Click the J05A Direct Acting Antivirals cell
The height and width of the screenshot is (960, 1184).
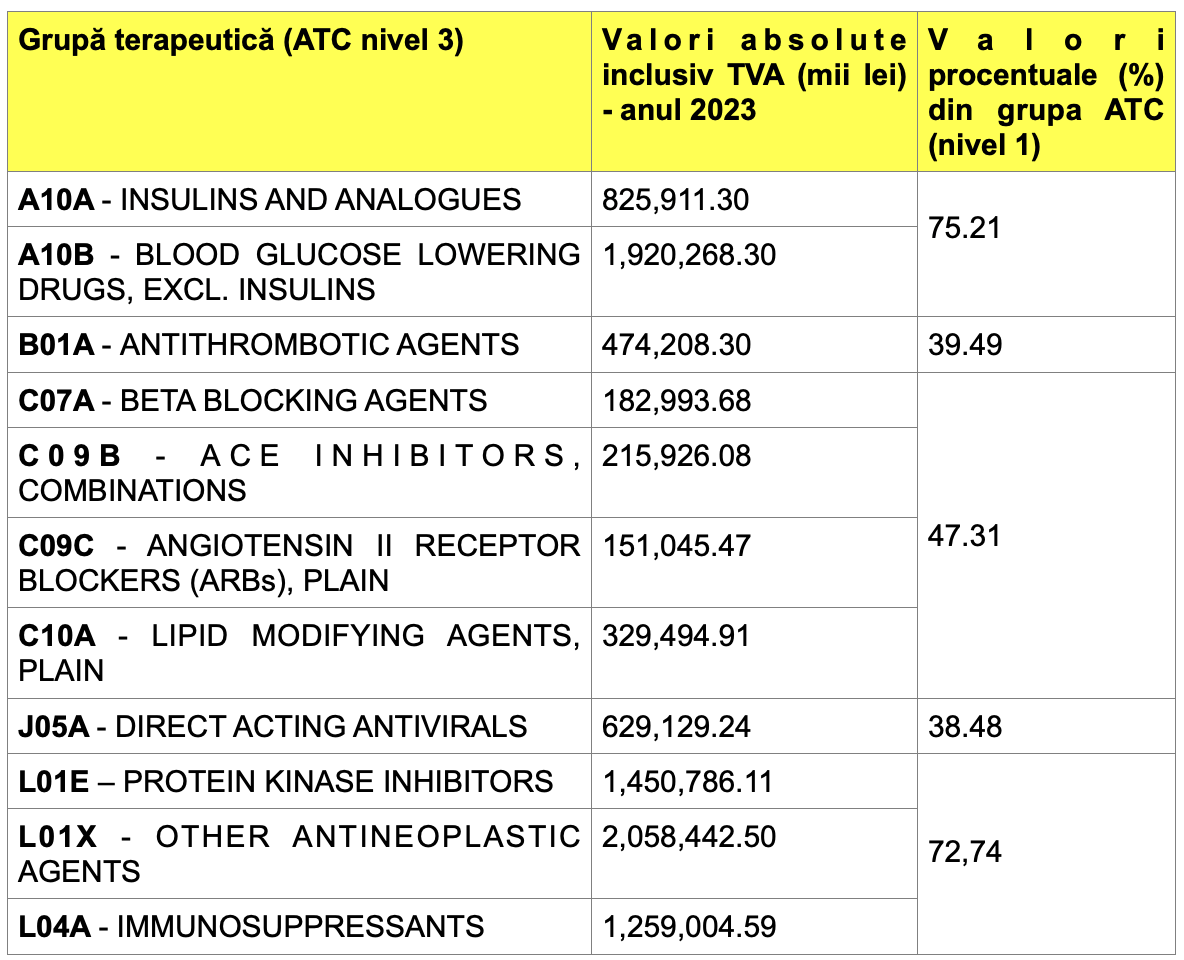click(300, 726)
